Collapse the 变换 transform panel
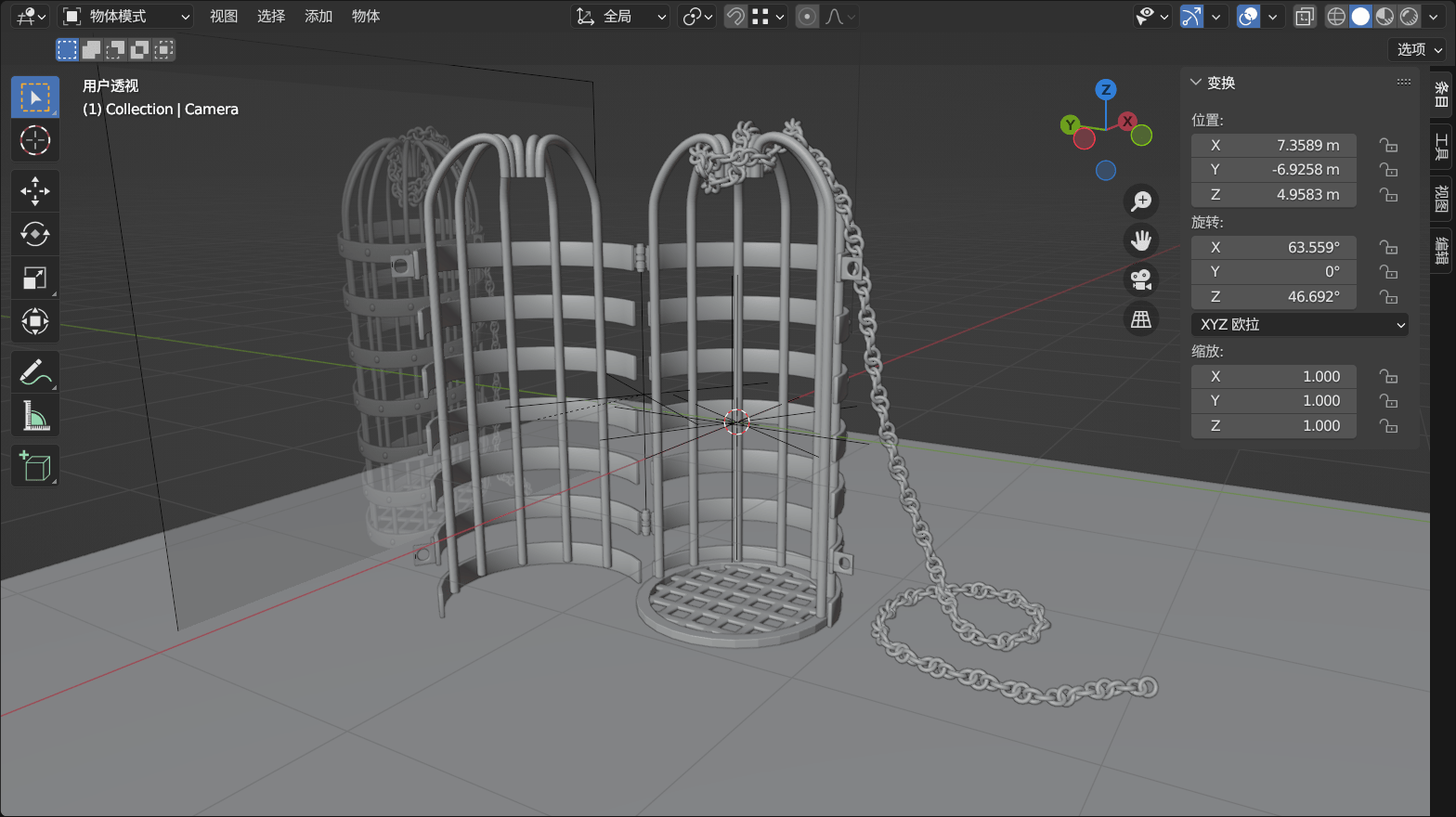The height and width of the screenshot is (817, 1456). click(x=1196, y=83)
